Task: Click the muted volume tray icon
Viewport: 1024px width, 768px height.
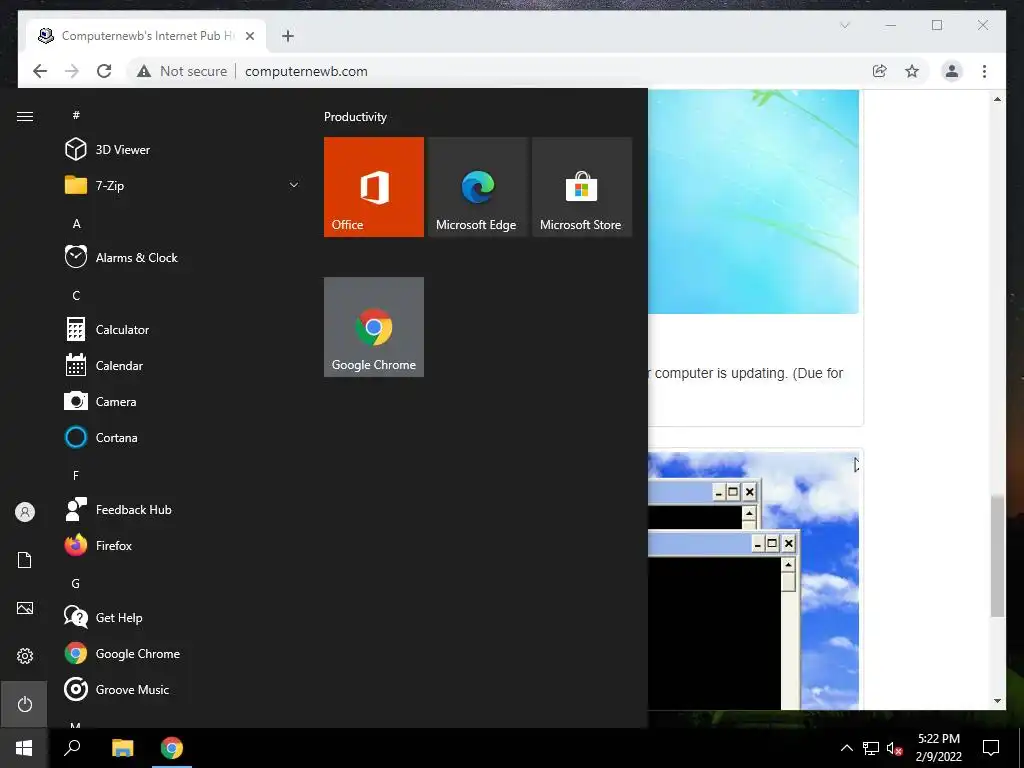Action: coord(894,748)
